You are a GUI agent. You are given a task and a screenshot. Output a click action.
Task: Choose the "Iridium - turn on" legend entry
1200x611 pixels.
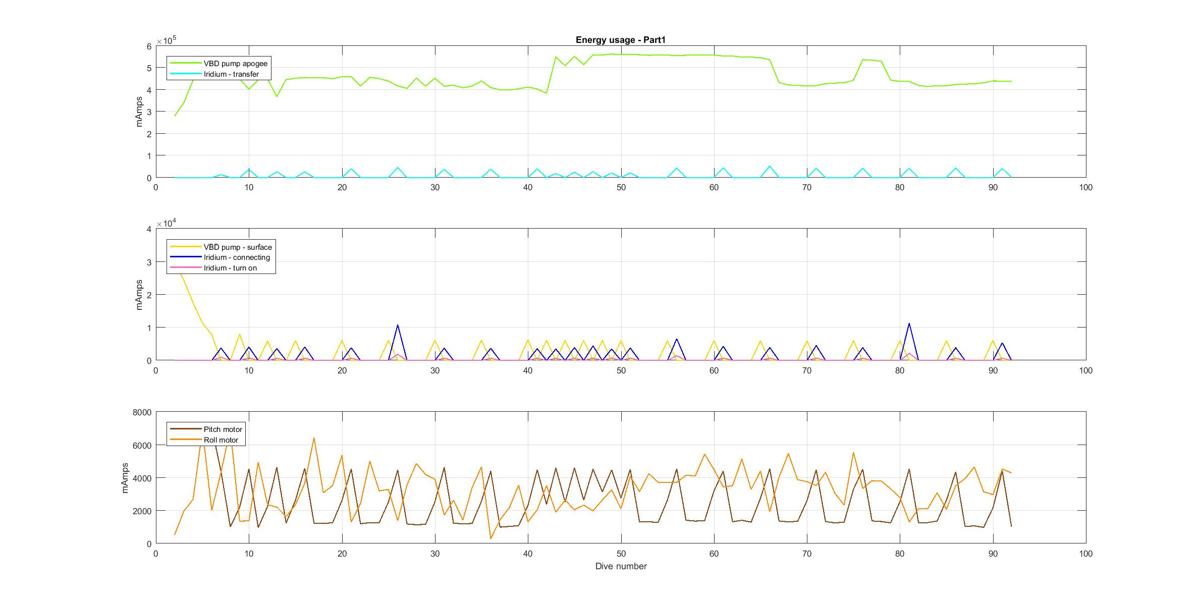point(214,268)
